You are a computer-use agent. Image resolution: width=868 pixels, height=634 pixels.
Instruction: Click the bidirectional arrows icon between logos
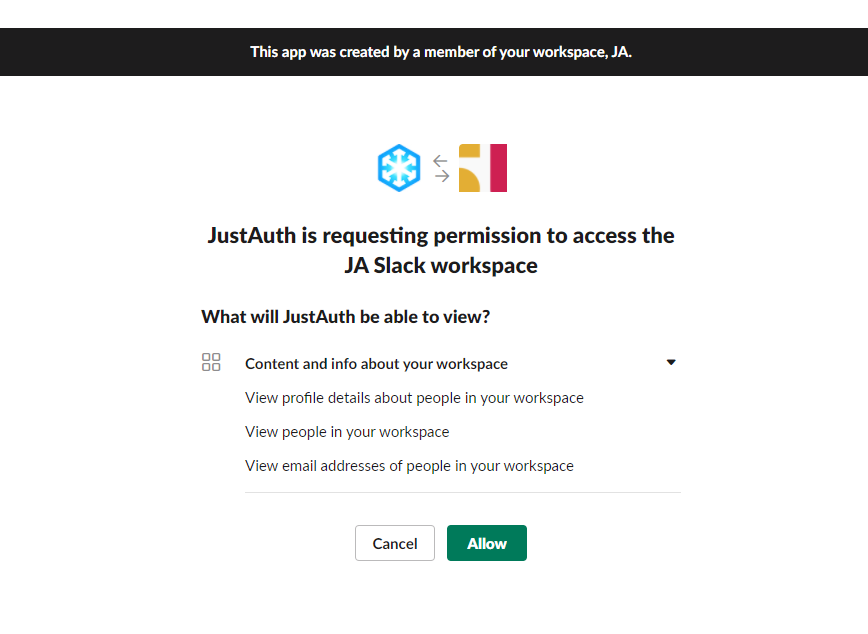click(441, 168)
